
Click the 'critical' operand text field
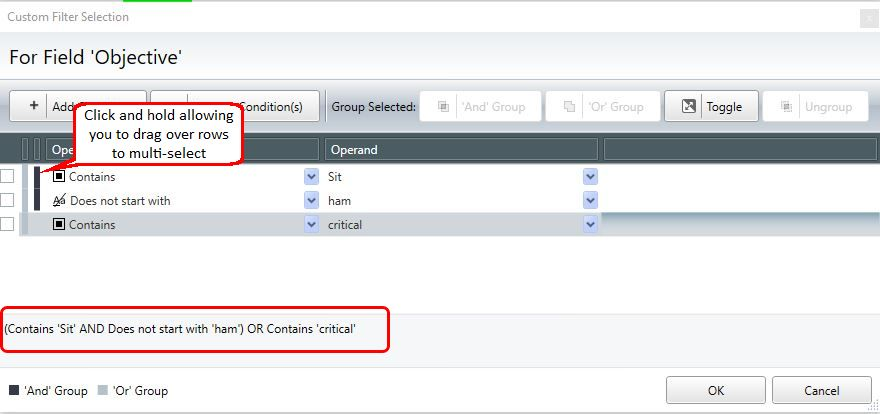pos(453,224)
